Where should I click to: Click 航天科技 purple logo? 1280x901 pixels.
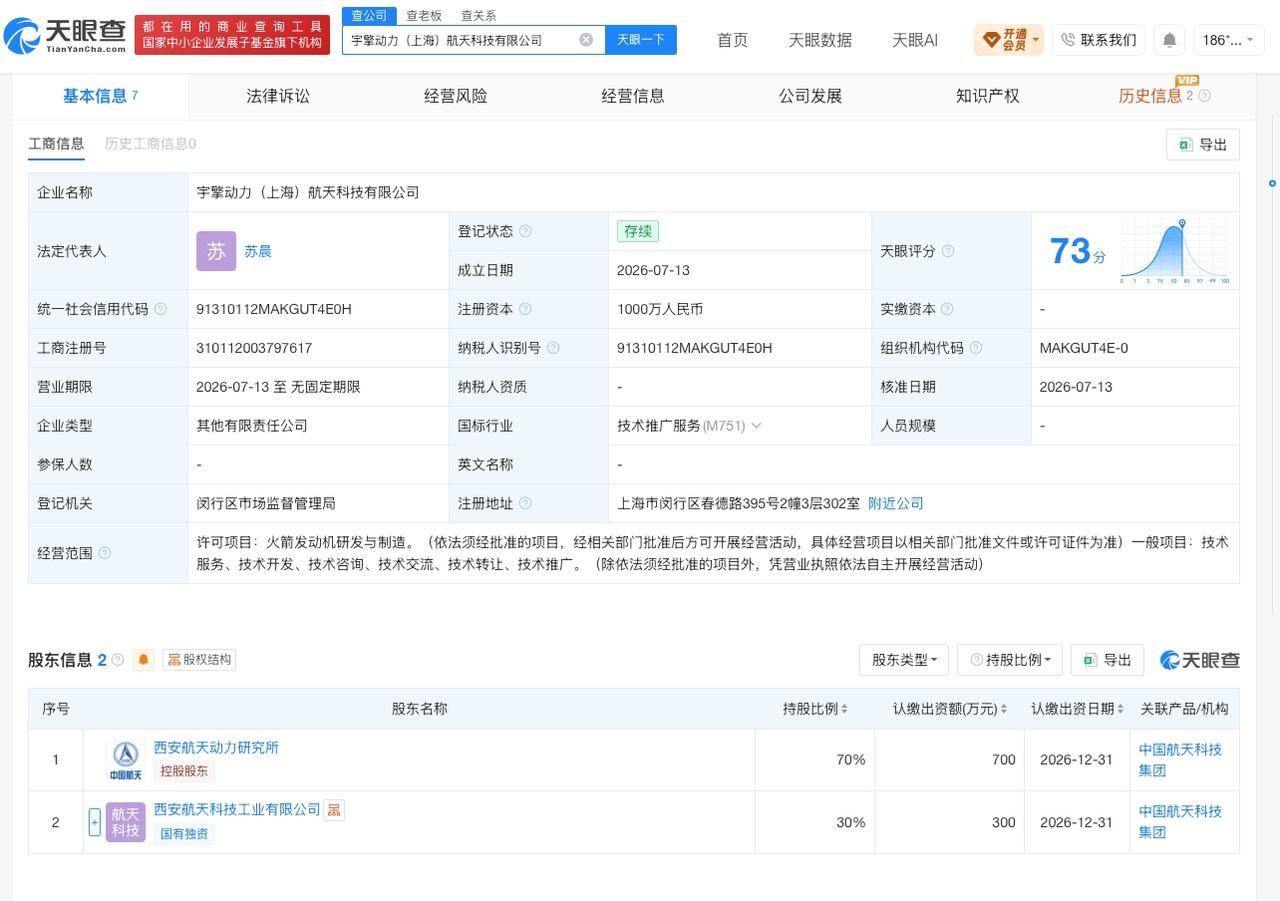(125, 822)
